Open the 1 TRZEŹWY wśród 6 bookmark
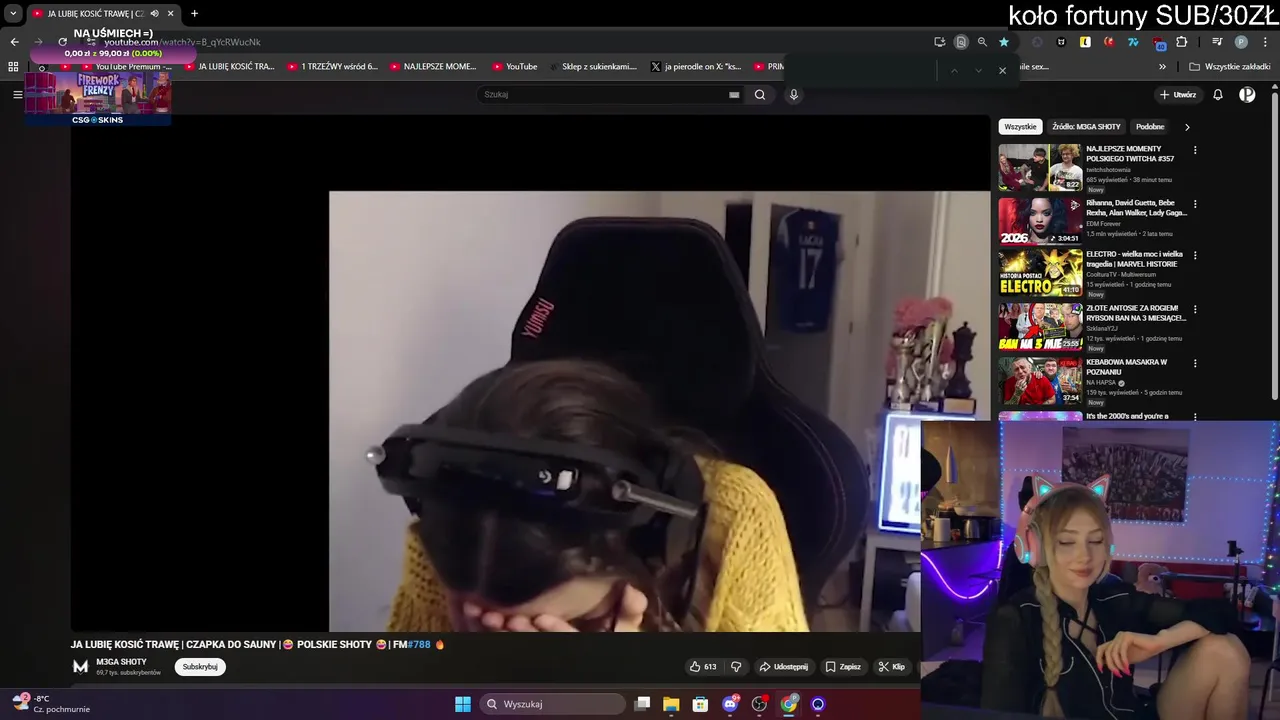Viewport: 1280px width, 720px height. click(332, 67)
